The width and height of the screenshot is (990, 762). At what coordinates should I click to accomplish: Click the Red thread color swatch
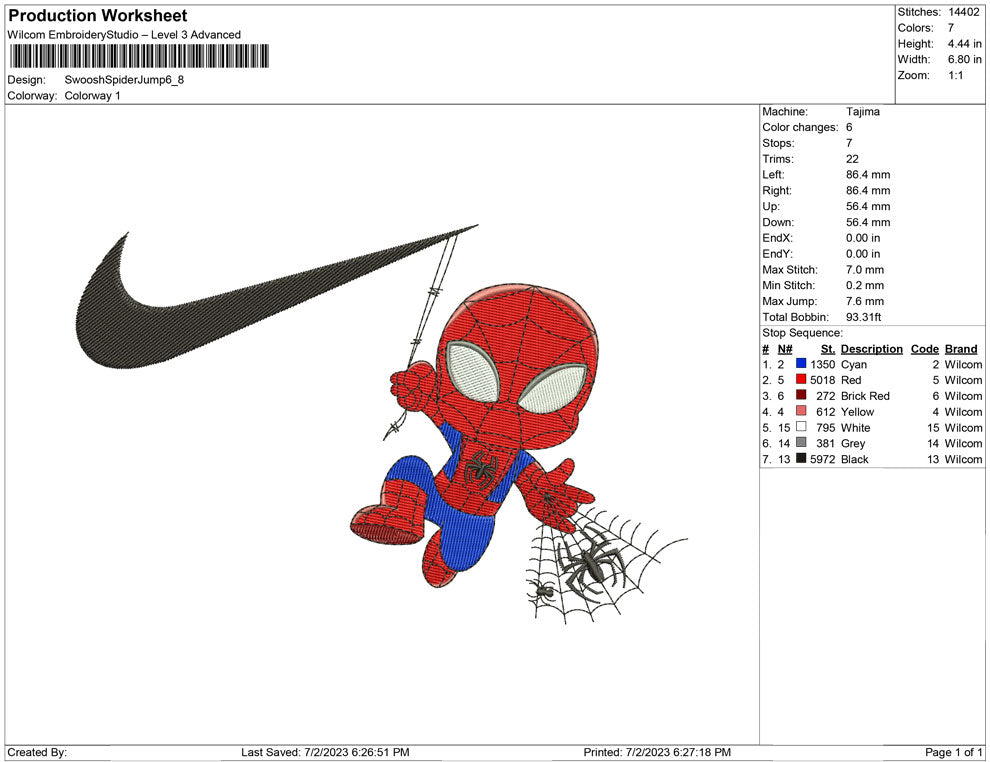pos(801,379)
